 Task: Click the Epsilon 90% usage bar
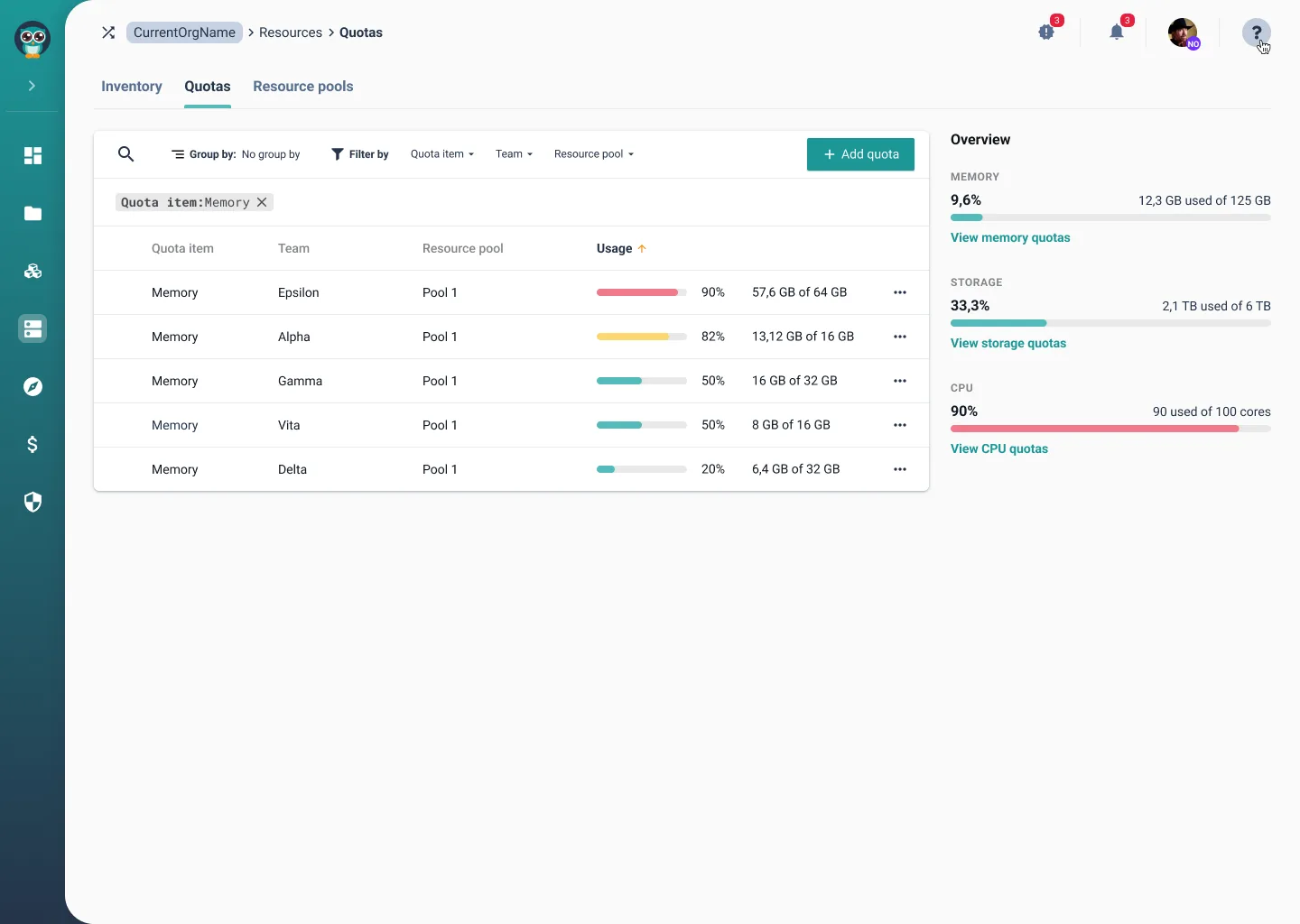point(642,292)
